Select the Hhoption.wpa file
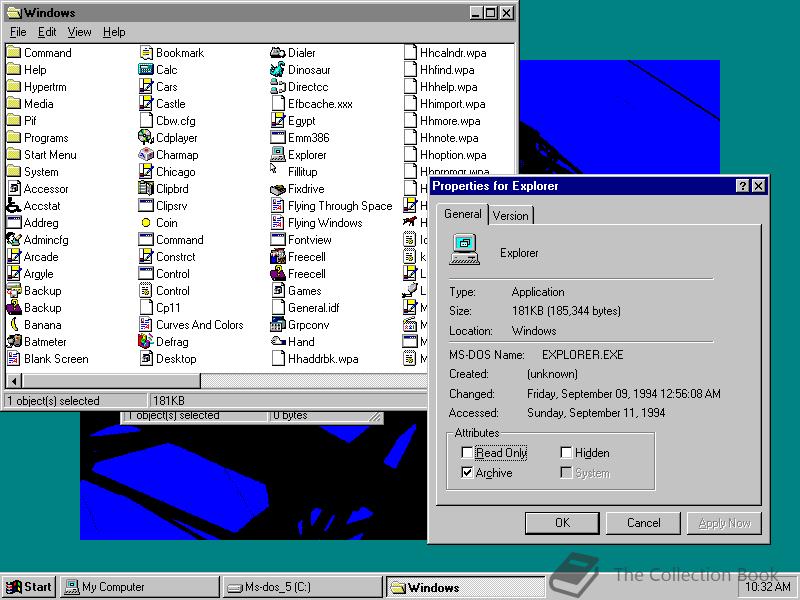The height and width of the screenshot is (600, 800). [445, 155]
